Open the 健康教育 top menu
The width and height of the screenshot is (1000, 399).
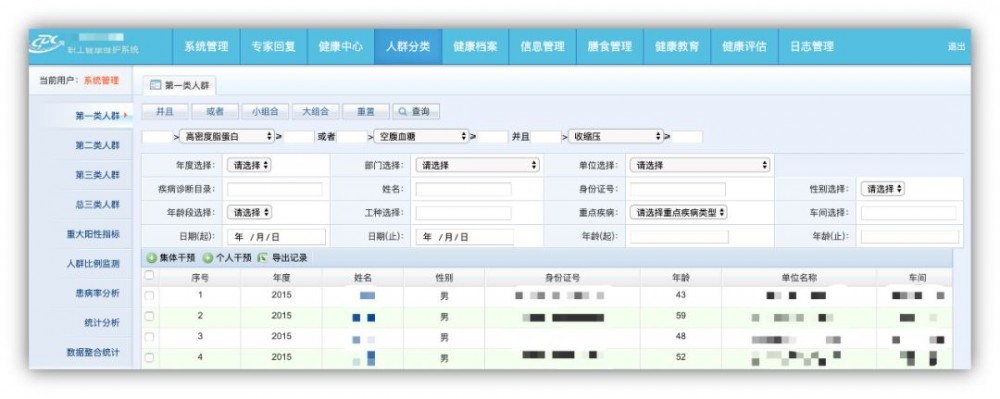[x=677, y=47]
